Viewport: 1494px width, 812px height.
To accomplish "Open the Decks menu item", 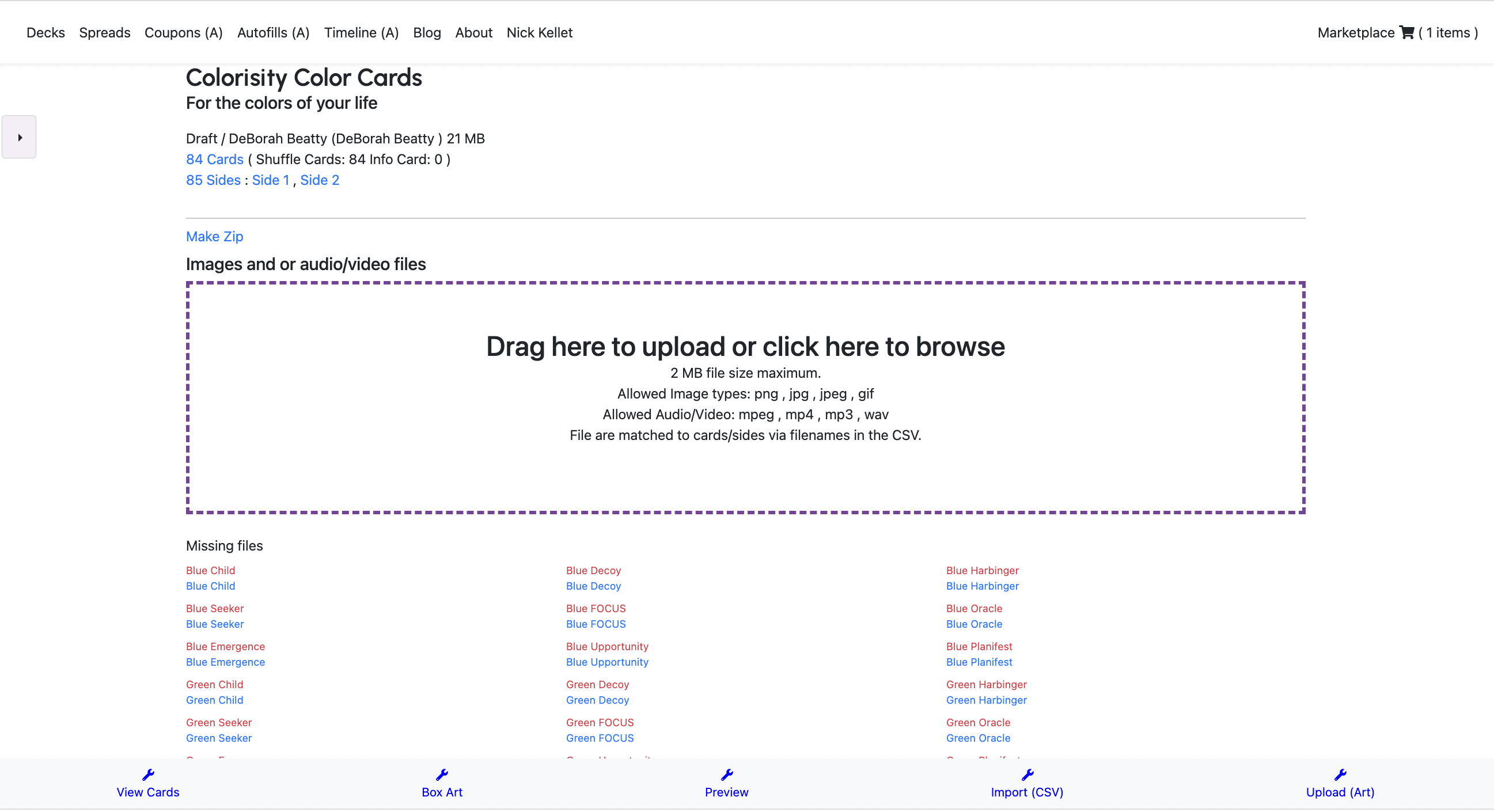I will coord(46,33).
